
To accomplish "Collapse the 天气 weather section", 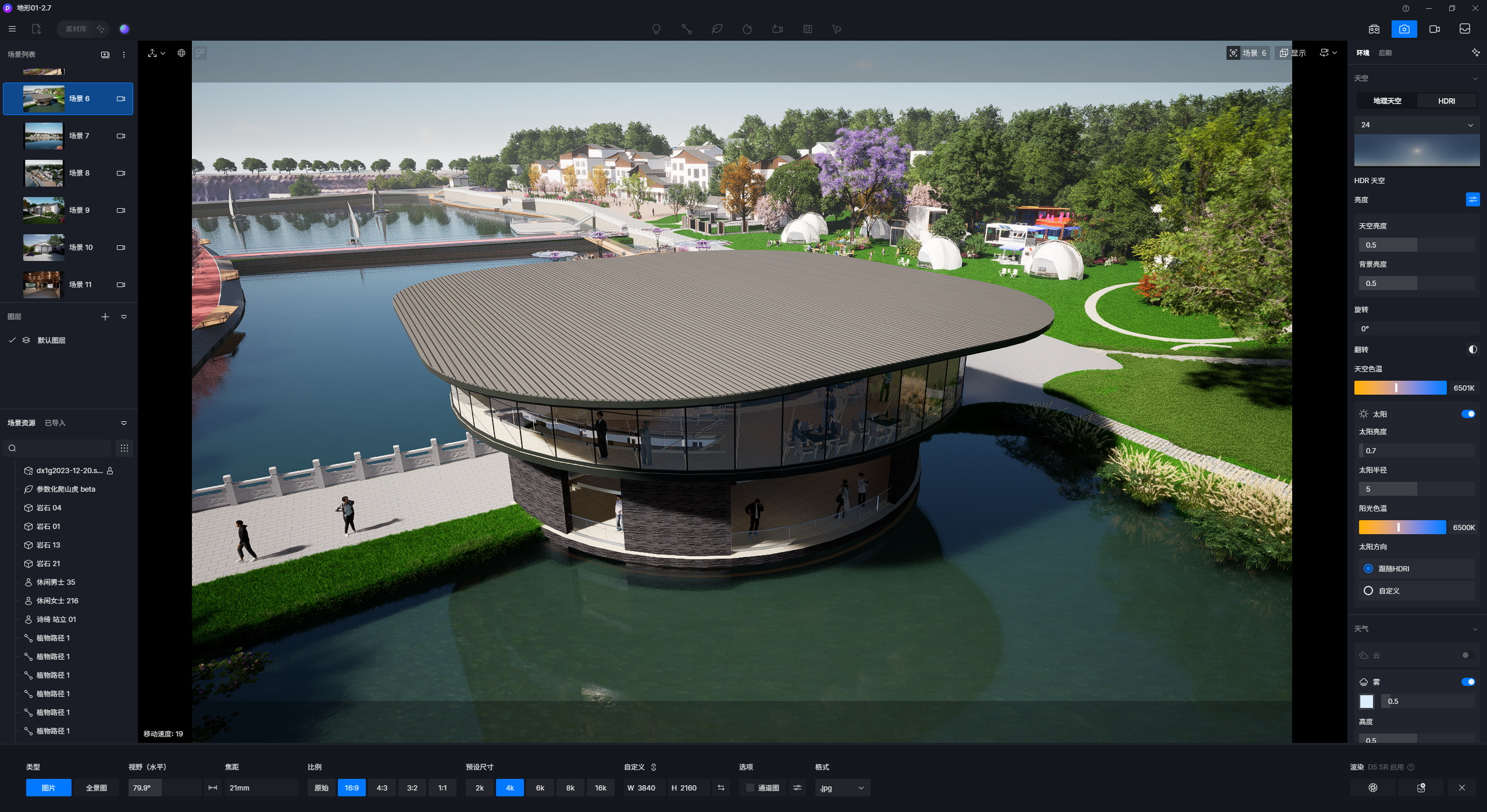I will click(1475, 629).
